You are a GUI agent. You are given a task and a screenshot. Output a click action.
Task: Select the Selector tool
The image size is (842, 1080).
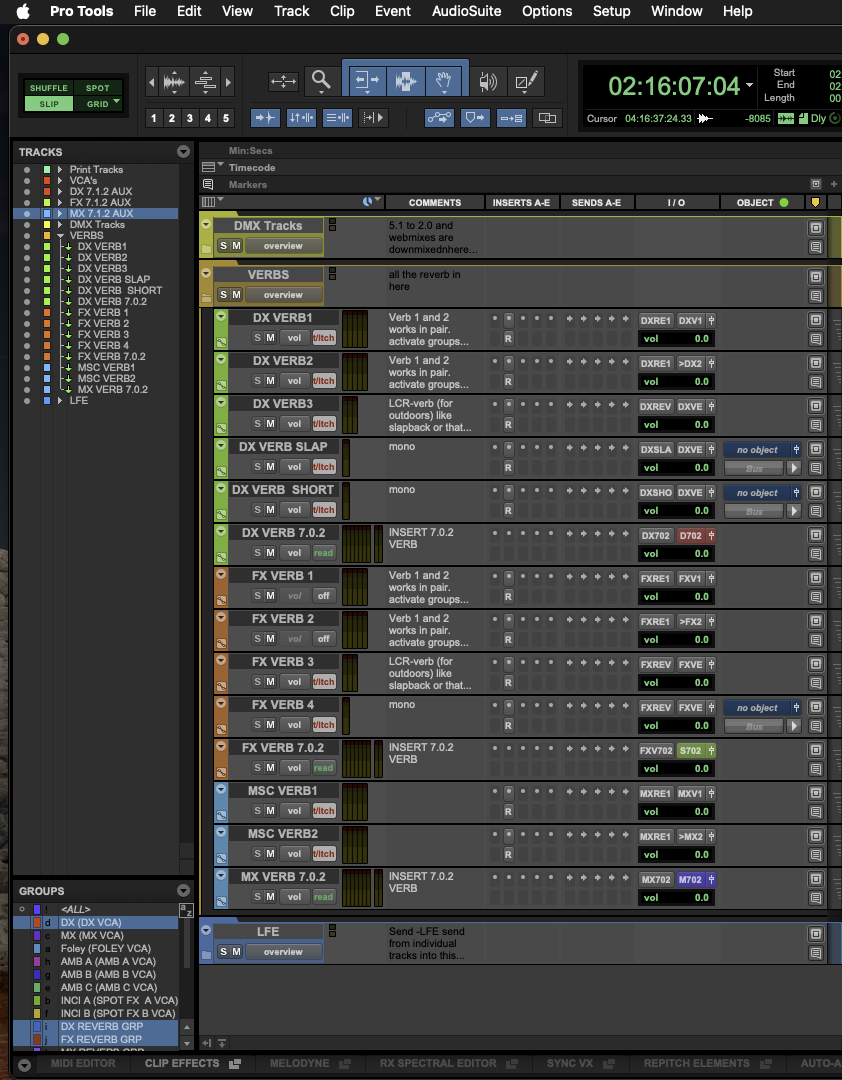[405, 82]
